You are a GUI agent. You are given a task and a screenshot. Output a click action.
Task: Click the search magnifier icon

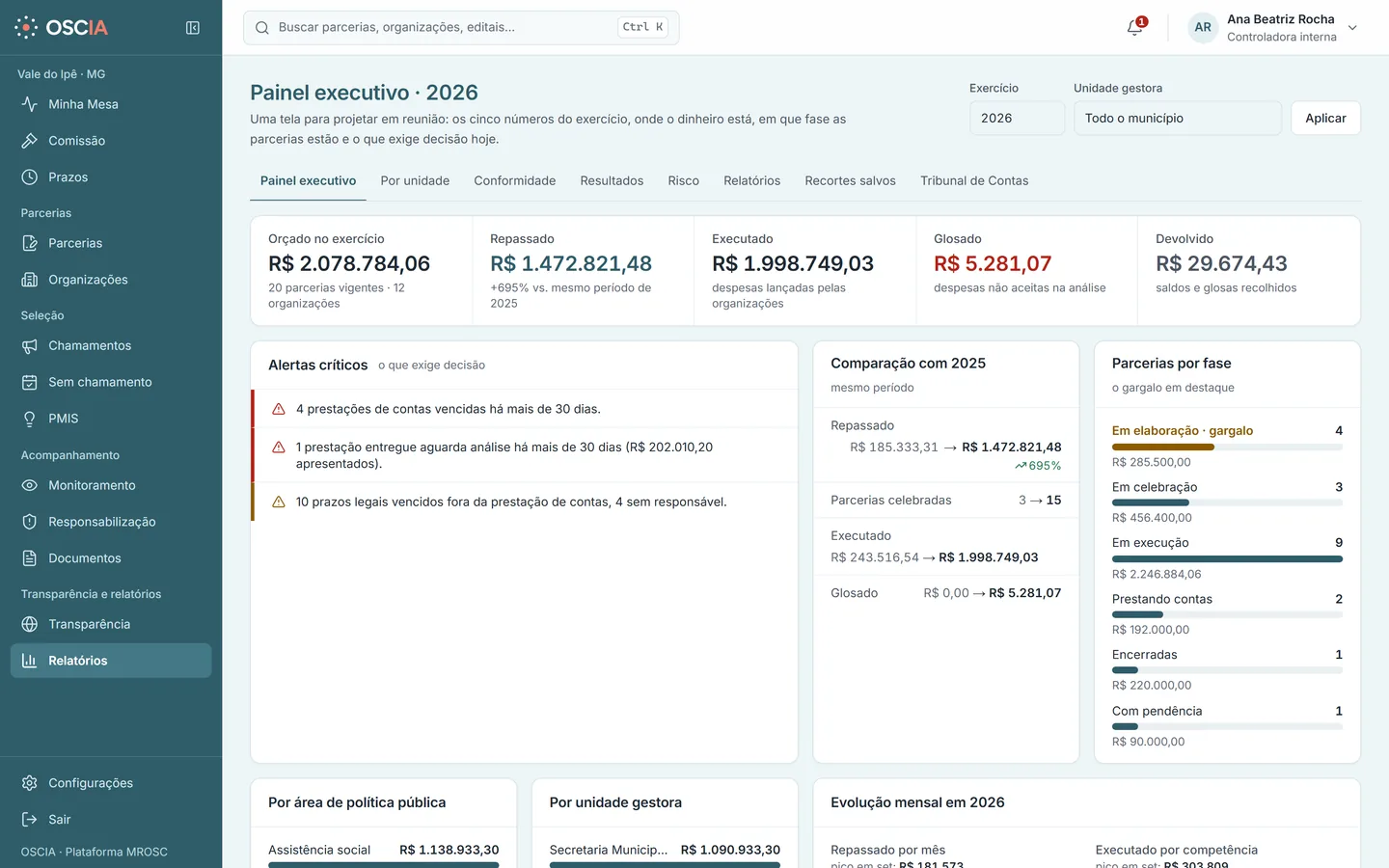(x=262, y=28)
